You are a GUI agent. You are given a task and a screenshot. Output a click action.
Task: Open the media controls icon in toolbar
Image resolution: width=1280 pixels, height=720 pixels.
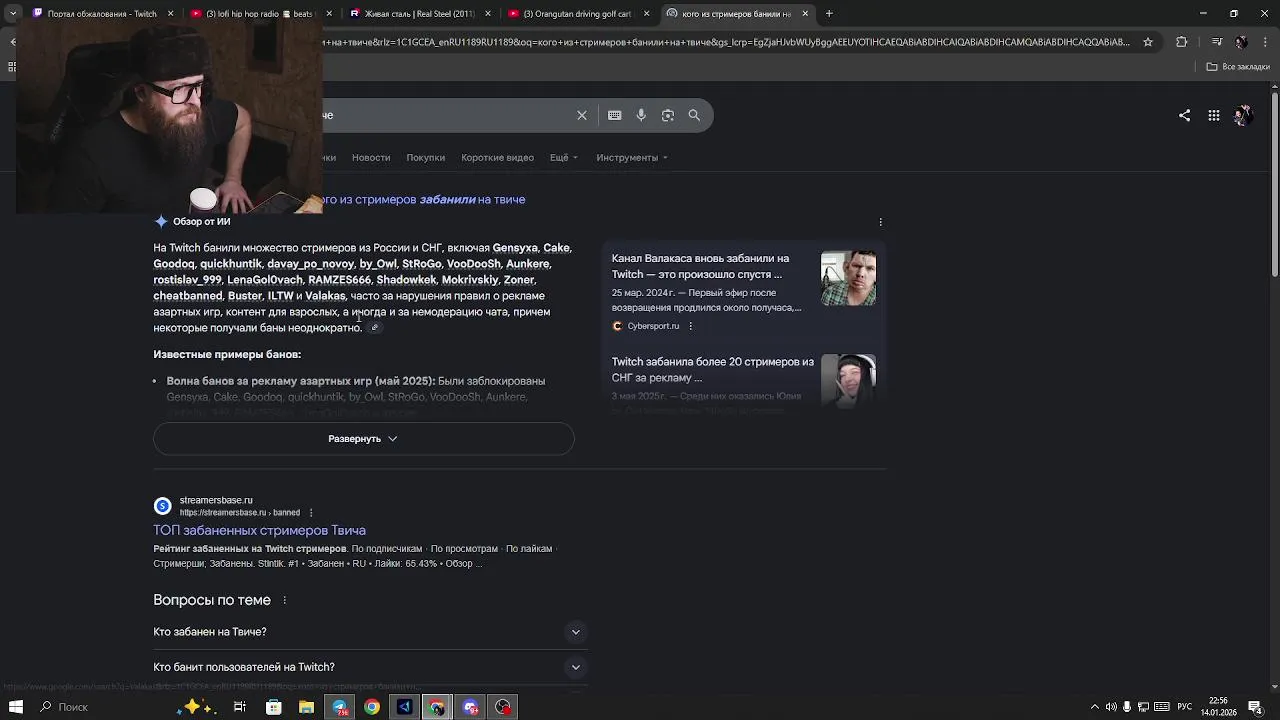coord(1216,42)
